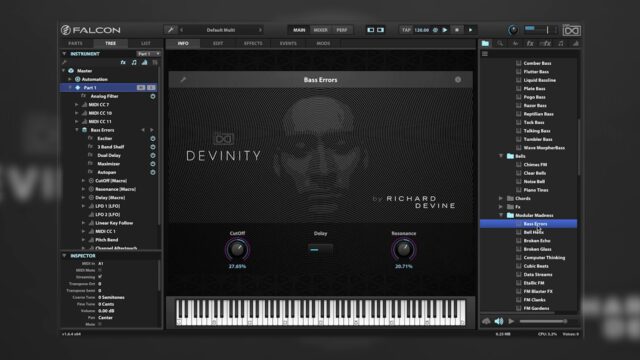This screenshot has height=360, width=640.
Task: Expand the Automation tree node
Action: (x=70, y=79)
